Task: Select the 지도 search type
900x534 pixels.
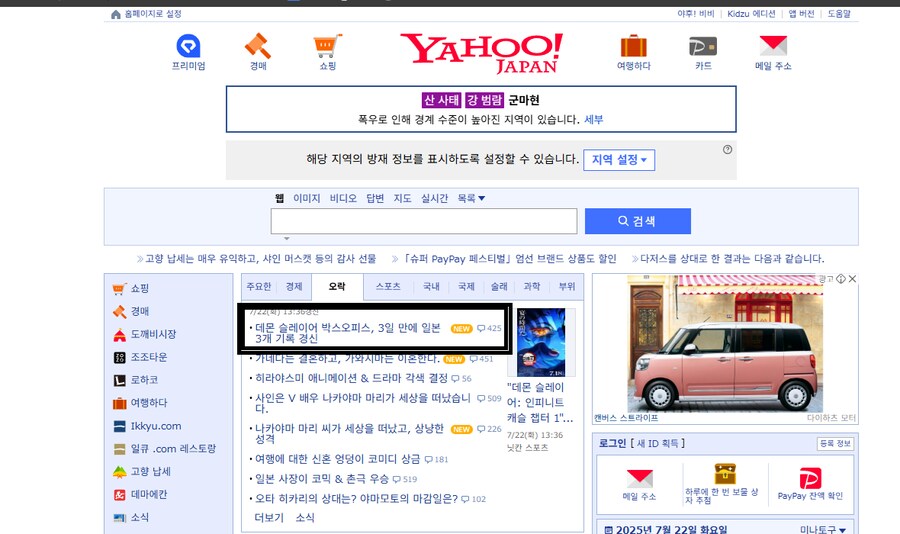Action: point(402,198)
